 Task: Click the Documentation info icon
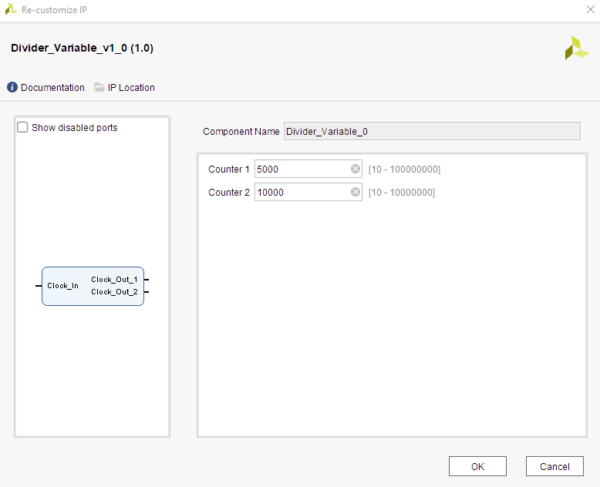pyautogui.click(x=13, y=87)
